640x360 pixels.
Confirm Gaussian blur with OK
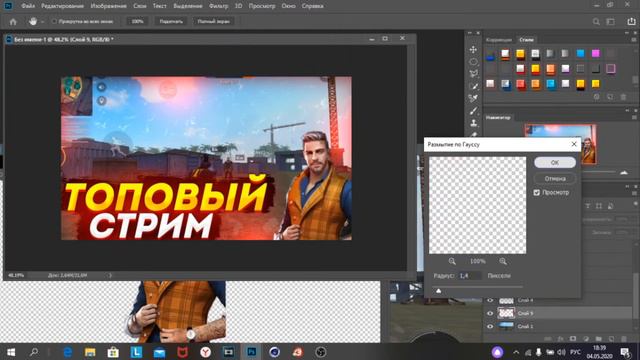point(555,162)
